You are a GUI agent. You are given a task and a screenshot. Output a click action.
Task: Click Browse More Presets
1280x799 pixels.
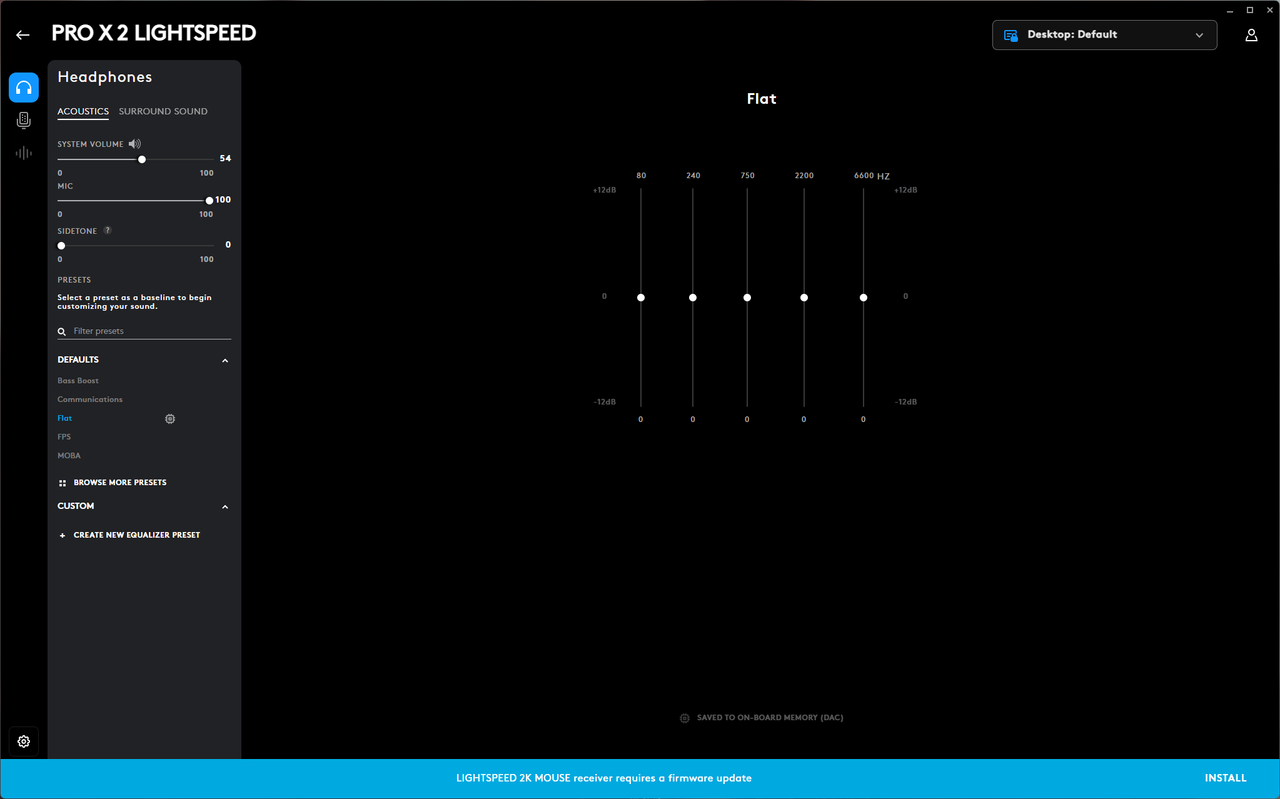pyautogui.click(x=120, y=483)
